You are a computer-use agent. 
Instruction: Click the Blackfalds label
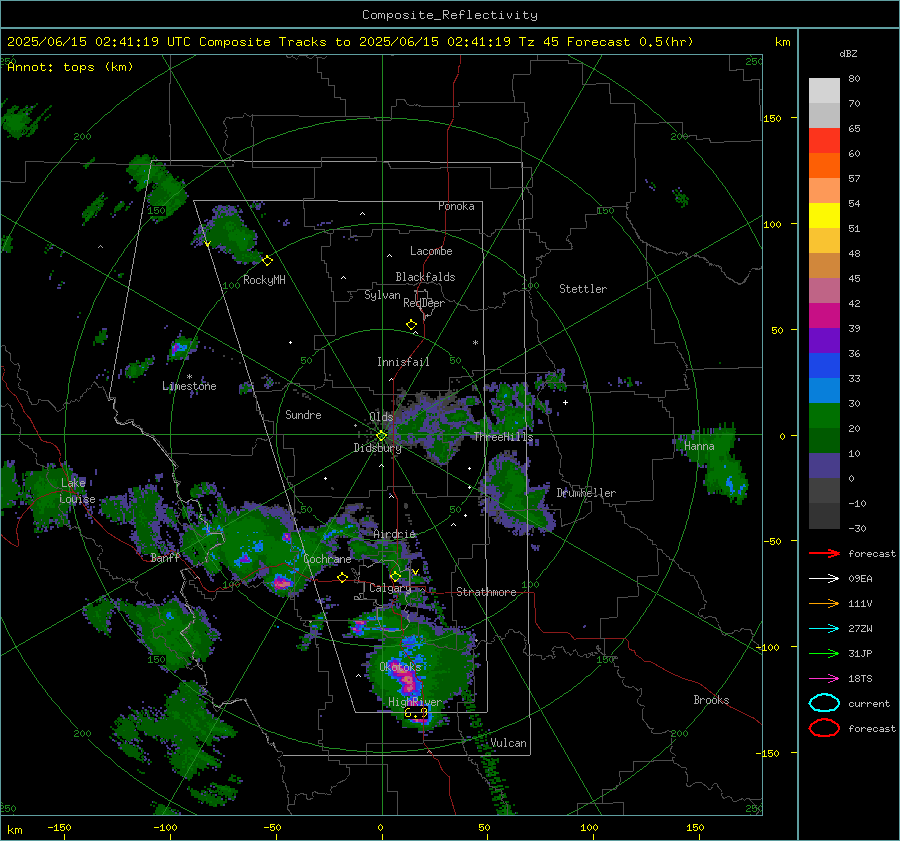(x=425, y=277)
